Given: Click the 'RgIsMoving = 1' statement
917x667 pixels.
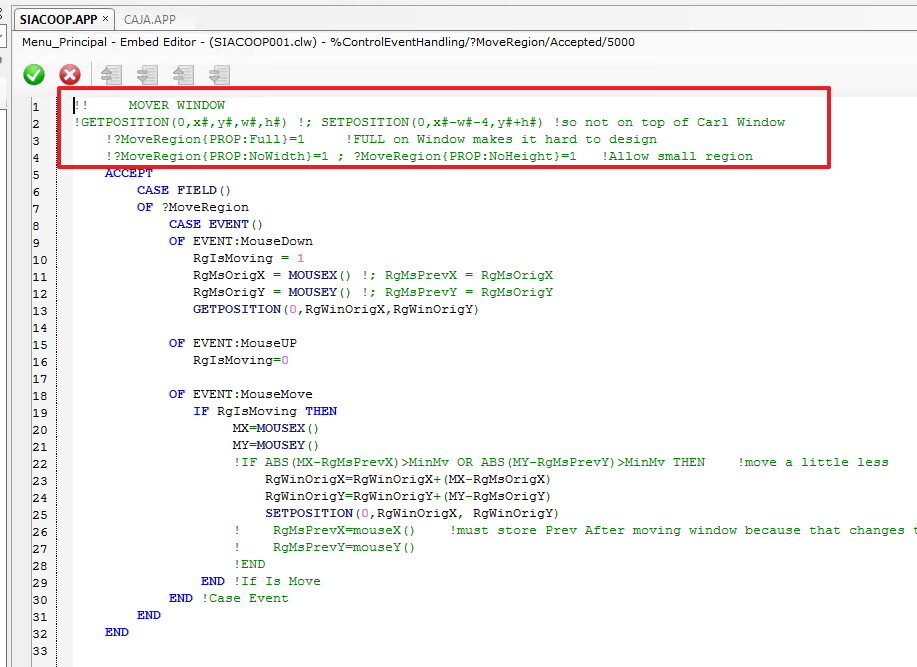Looking at the screenshot, I should [x=248, y=258].
